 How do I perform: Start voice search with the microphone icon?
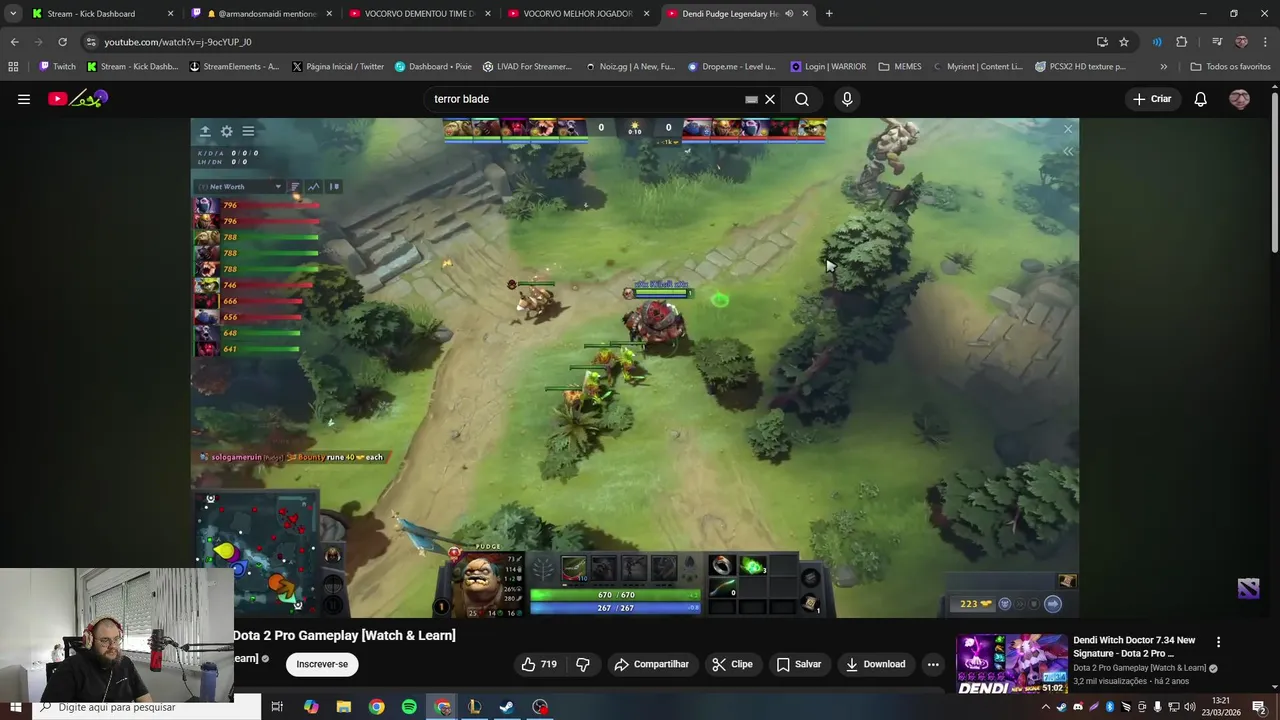tap(847, 99)
